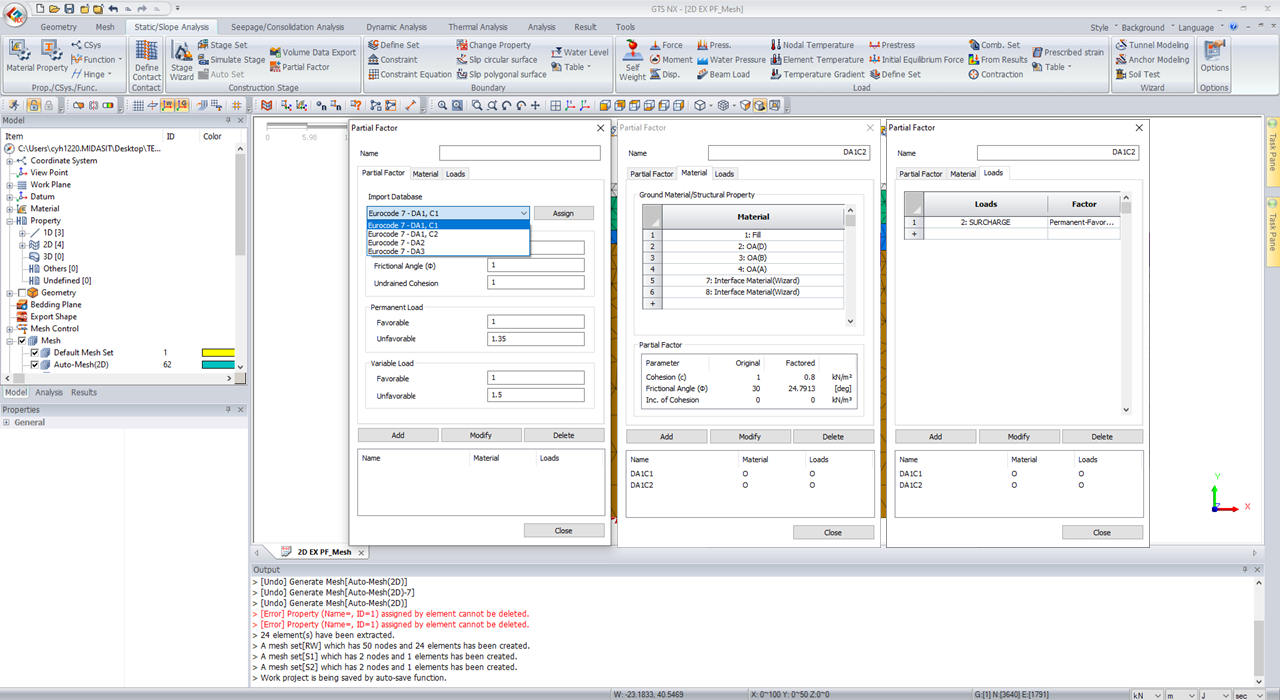Click the yellow color swatch for Default Mesh Set

[x=218, y=352]
